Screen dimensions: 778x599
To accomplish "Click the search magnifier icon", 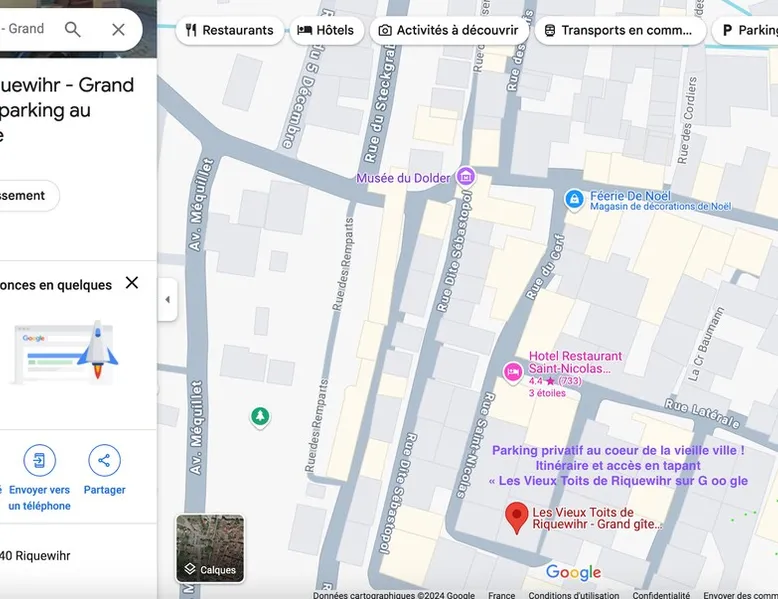I will coord(72,29).
